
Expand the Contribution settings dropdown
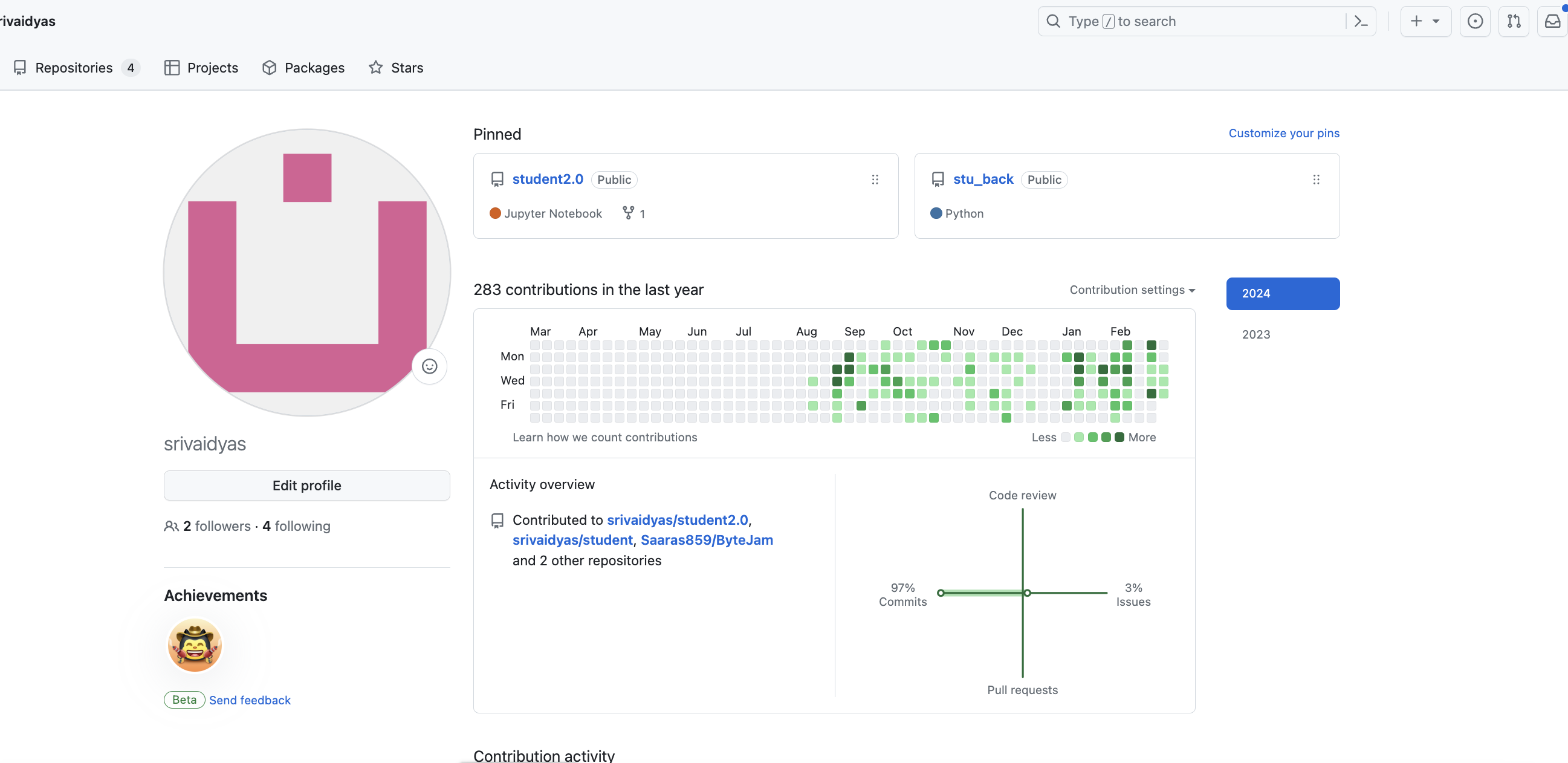click(x=1132, y=290)
